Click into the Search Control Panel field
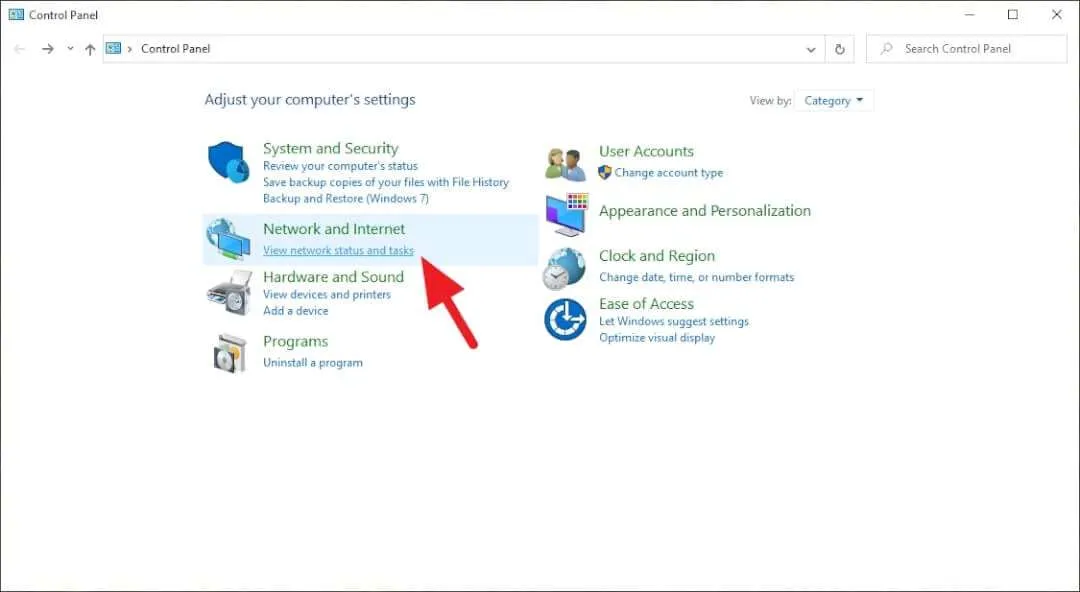1080x592 pixels. click(x=966, y=49)
